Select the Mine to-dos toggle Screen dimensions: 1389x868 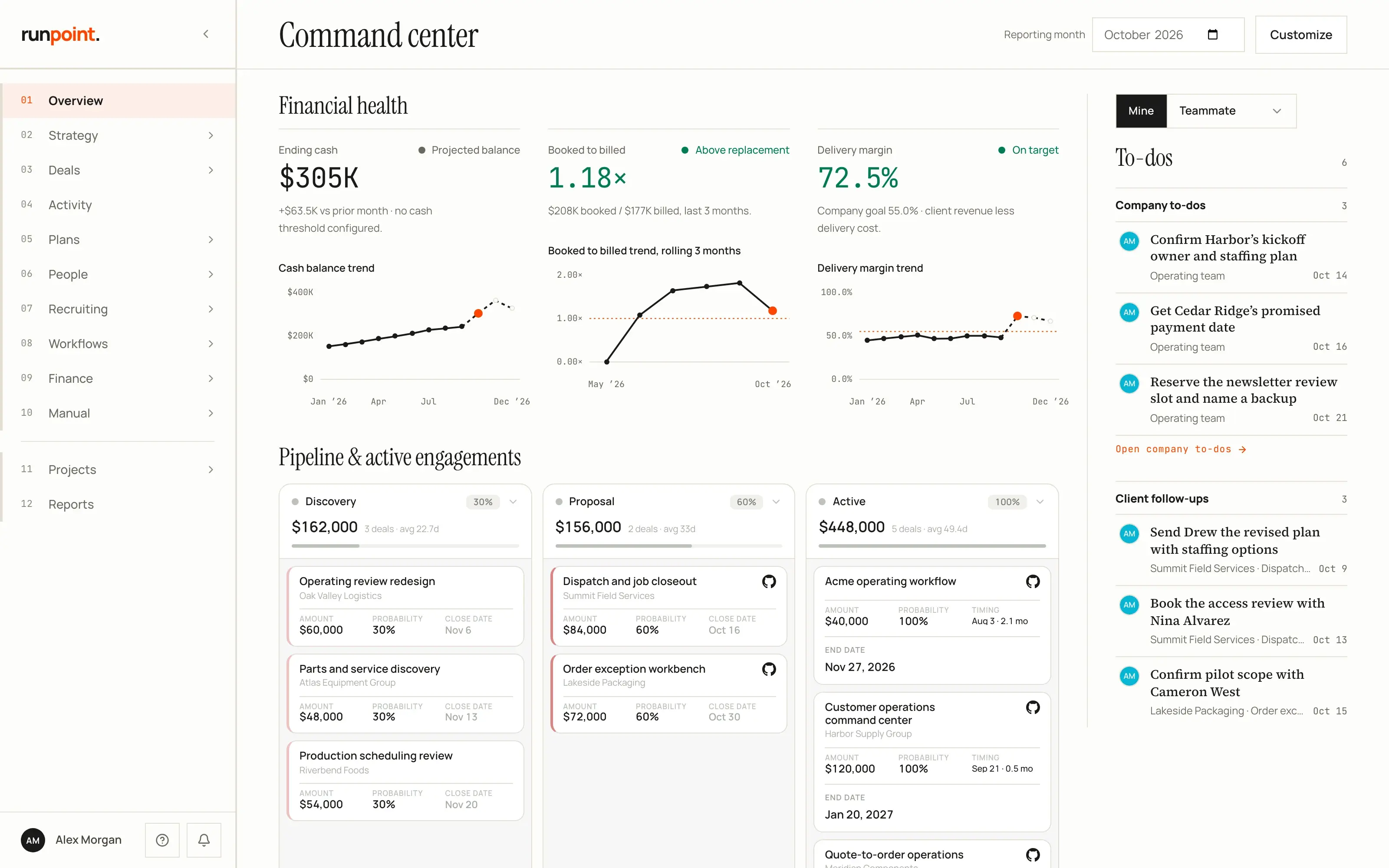pyautogui.click(x=1140, y=111)
